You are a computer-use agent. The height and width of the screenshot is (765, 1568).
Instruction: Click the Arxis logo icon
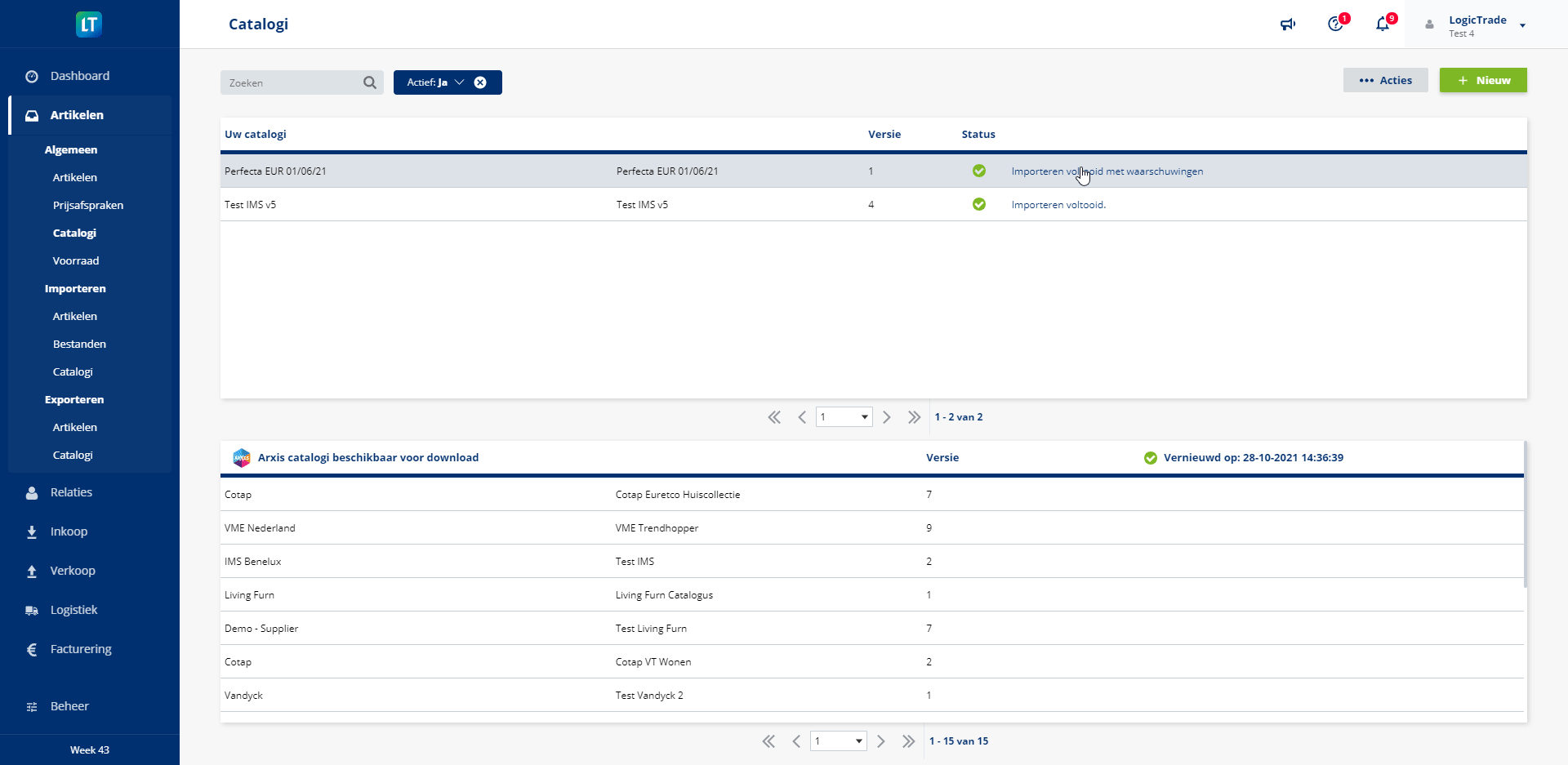pyautogui.click(x=242, y=458)
